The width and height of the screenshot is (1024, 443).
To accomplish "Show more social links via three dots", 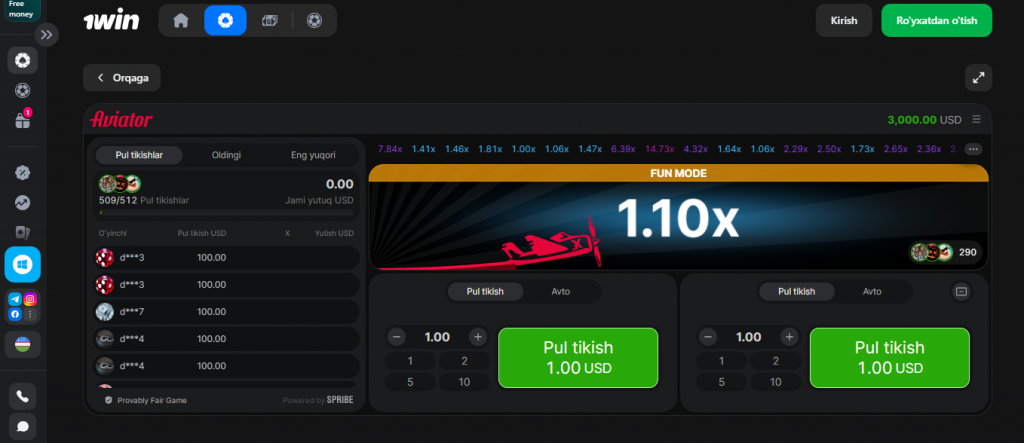I will tap(30, 314).
